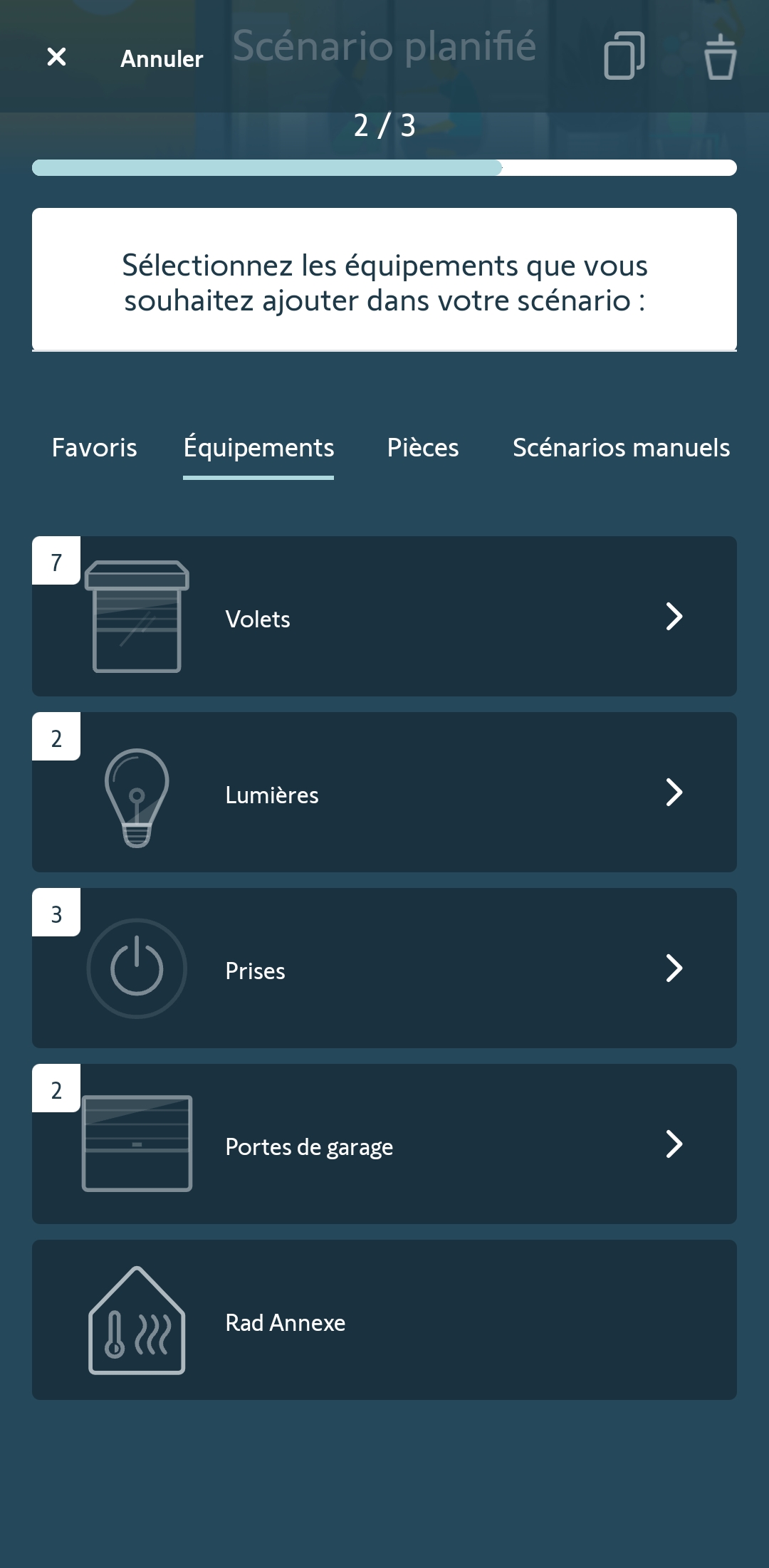Click the step progress bar
The width and height of the screenshot is (769, 1568).
coord(384,168)
